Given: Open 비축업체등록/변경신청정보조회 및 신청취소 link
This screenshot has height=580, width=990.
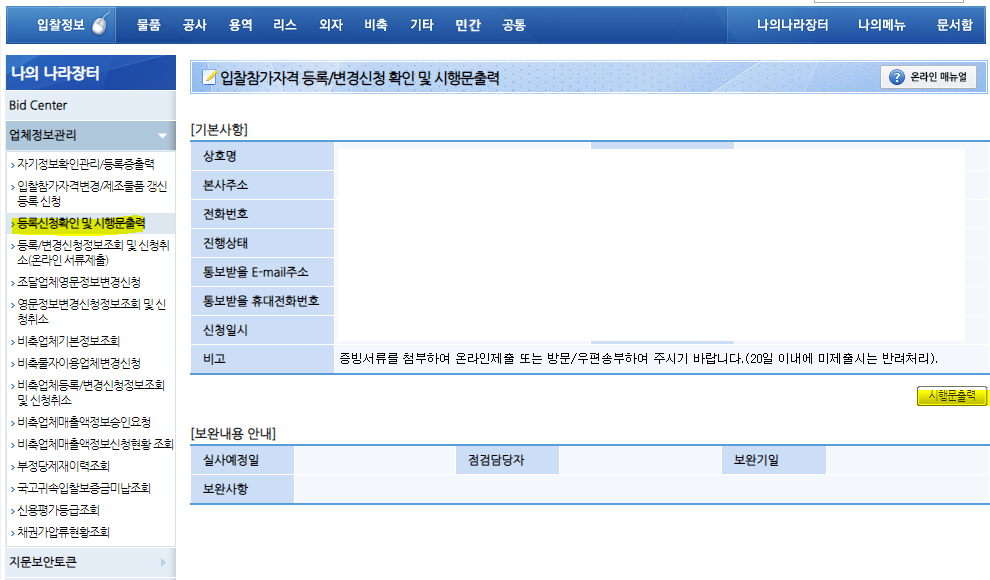Looking at the screenshot, I should coord(91,393).
